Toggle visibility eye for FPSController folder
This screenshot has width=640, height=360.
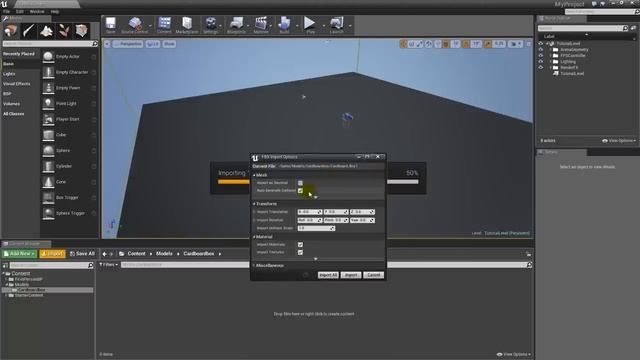pos(541,56)
